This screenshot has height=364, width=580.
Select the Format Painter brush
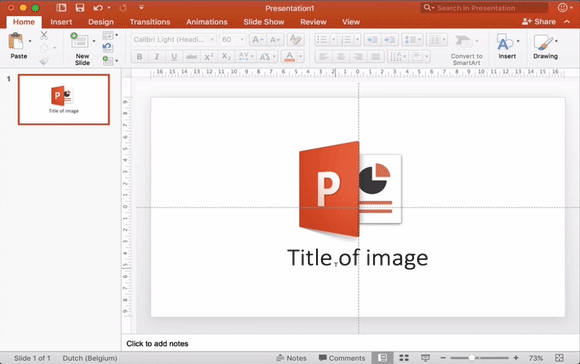44,61
